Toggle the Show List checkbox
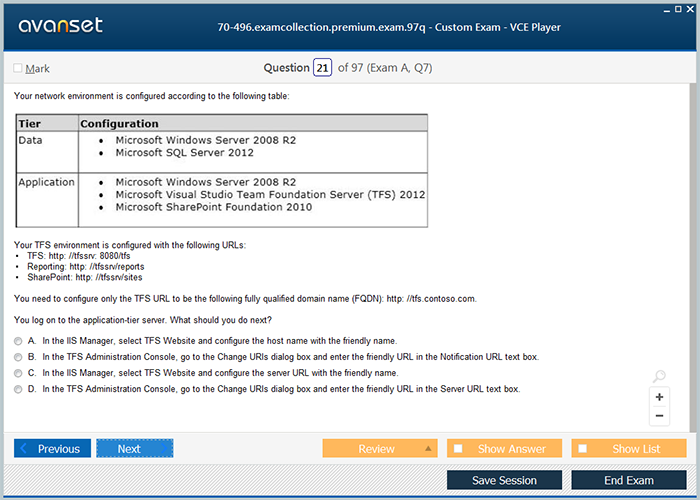The image size is (700, 500). pyautogui.click(x=583, y=449)
